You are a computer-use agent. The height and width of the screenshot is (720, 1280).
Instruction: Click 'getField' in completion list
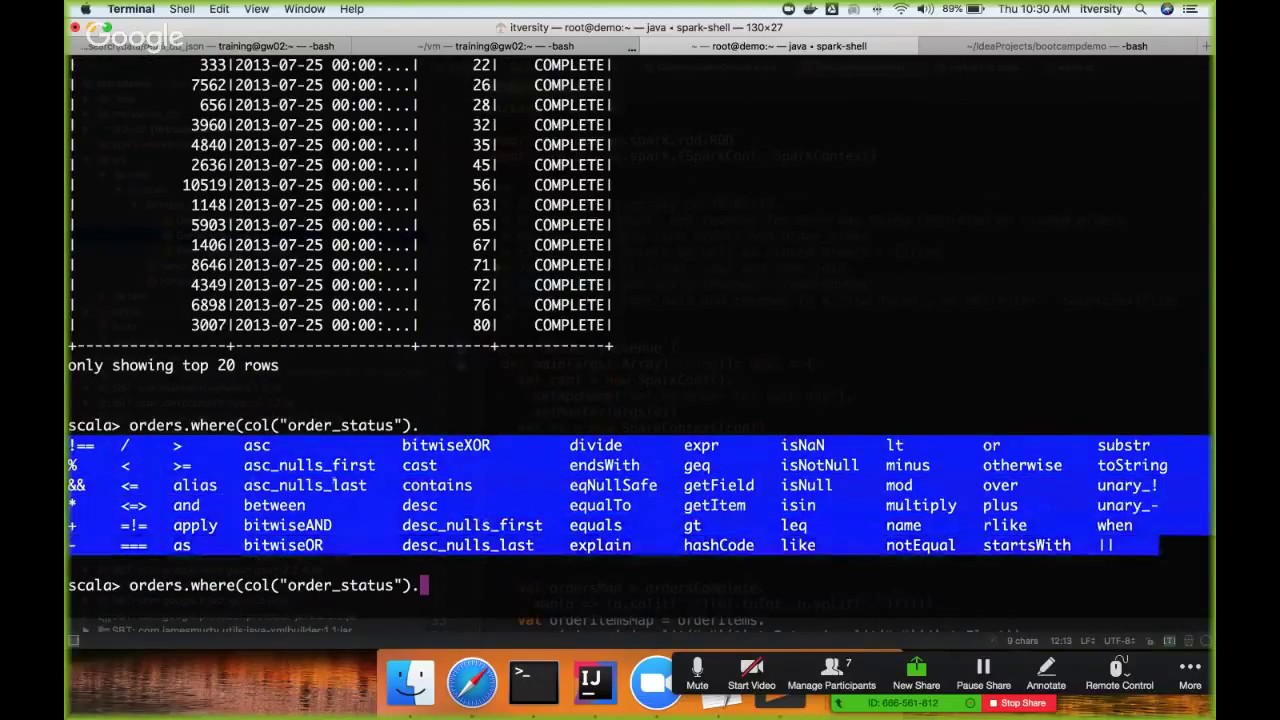tap(719, 485)
